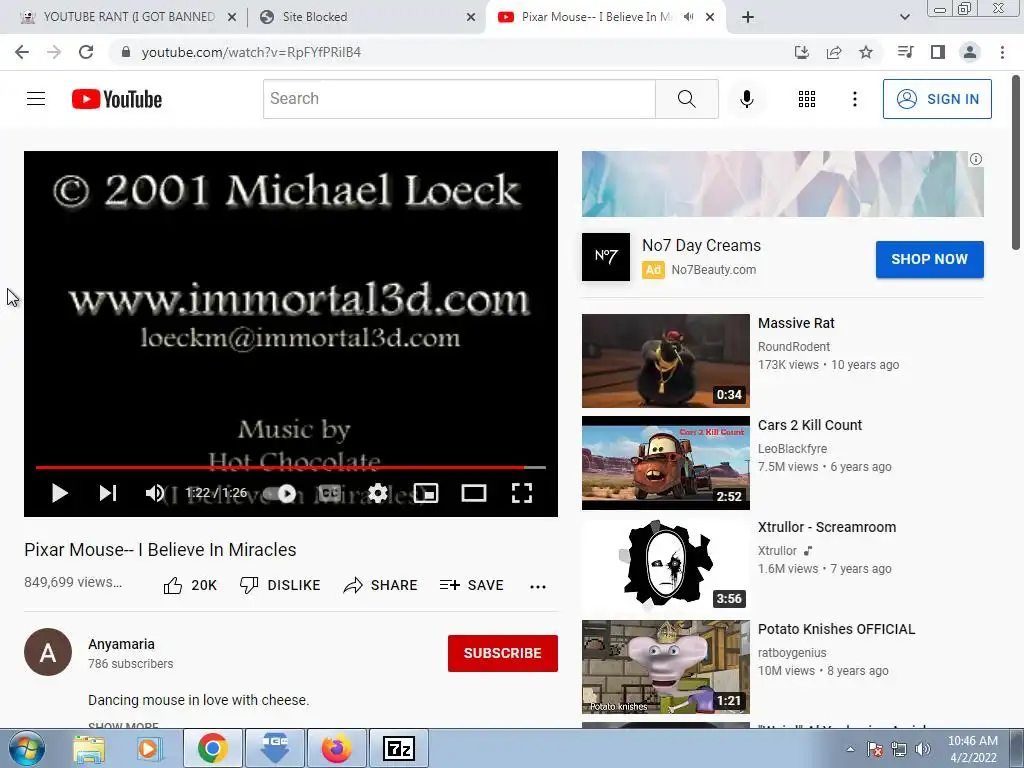Image resolution: width=1024 pixels, height=768 pixels.
Task: Open the Anyamaria channel name link
Action: [x=121, y=644]
